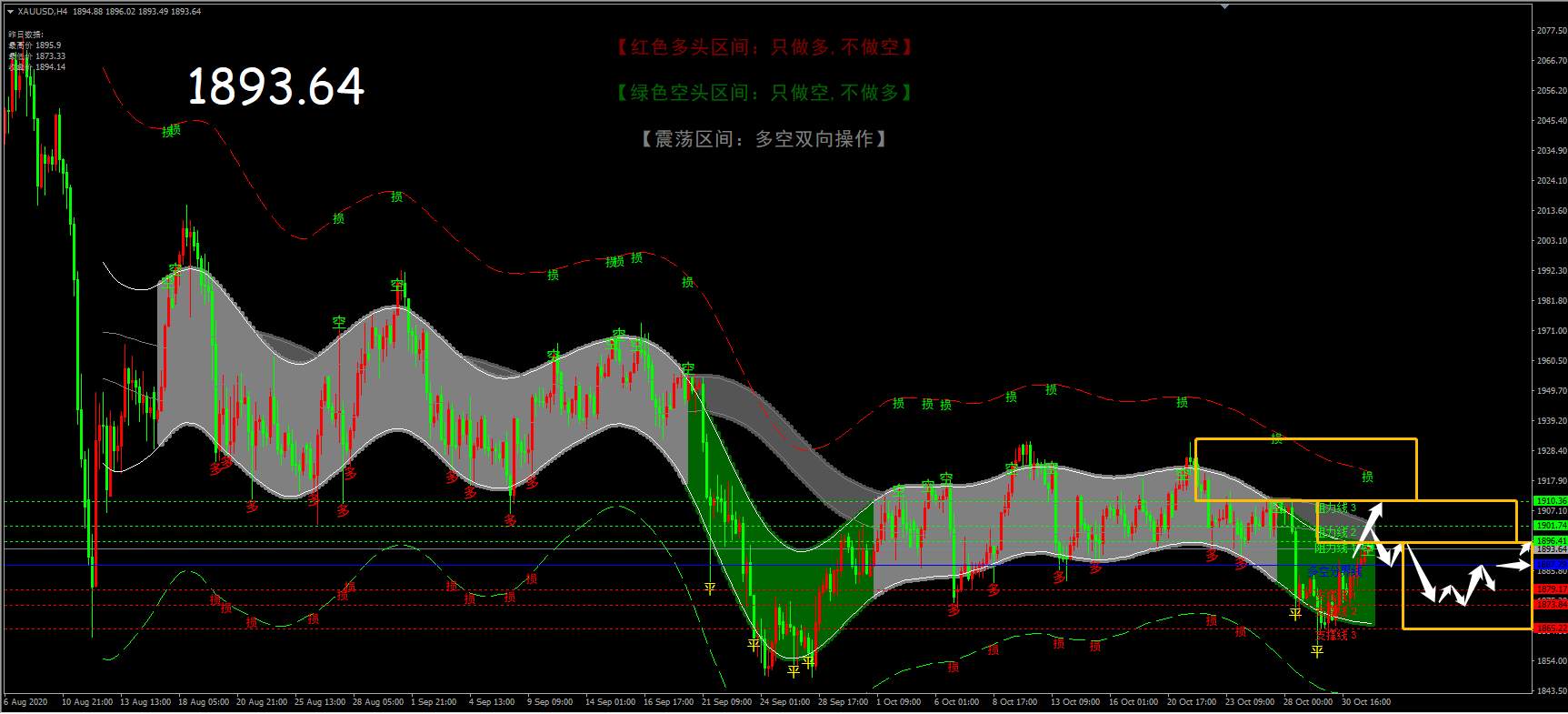Screen dimensions: 1568x714
Task: Click the 2003.10 price axis value
Action: point(1551,240)
